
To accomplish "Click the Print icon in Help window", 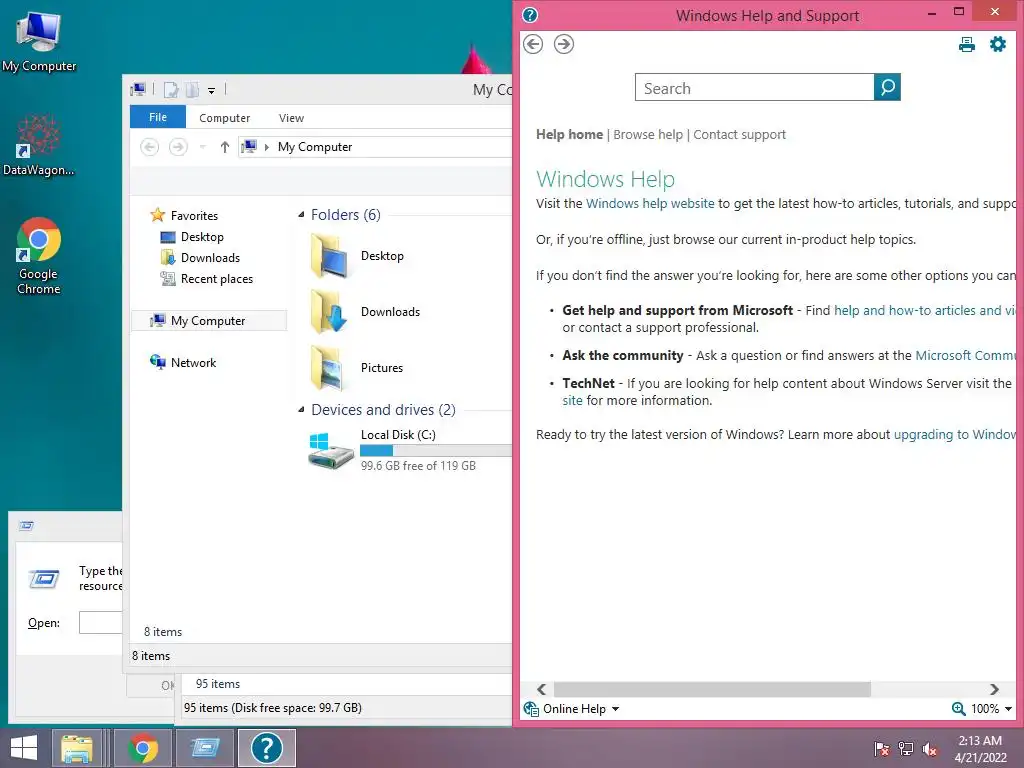I will (967, 44).
